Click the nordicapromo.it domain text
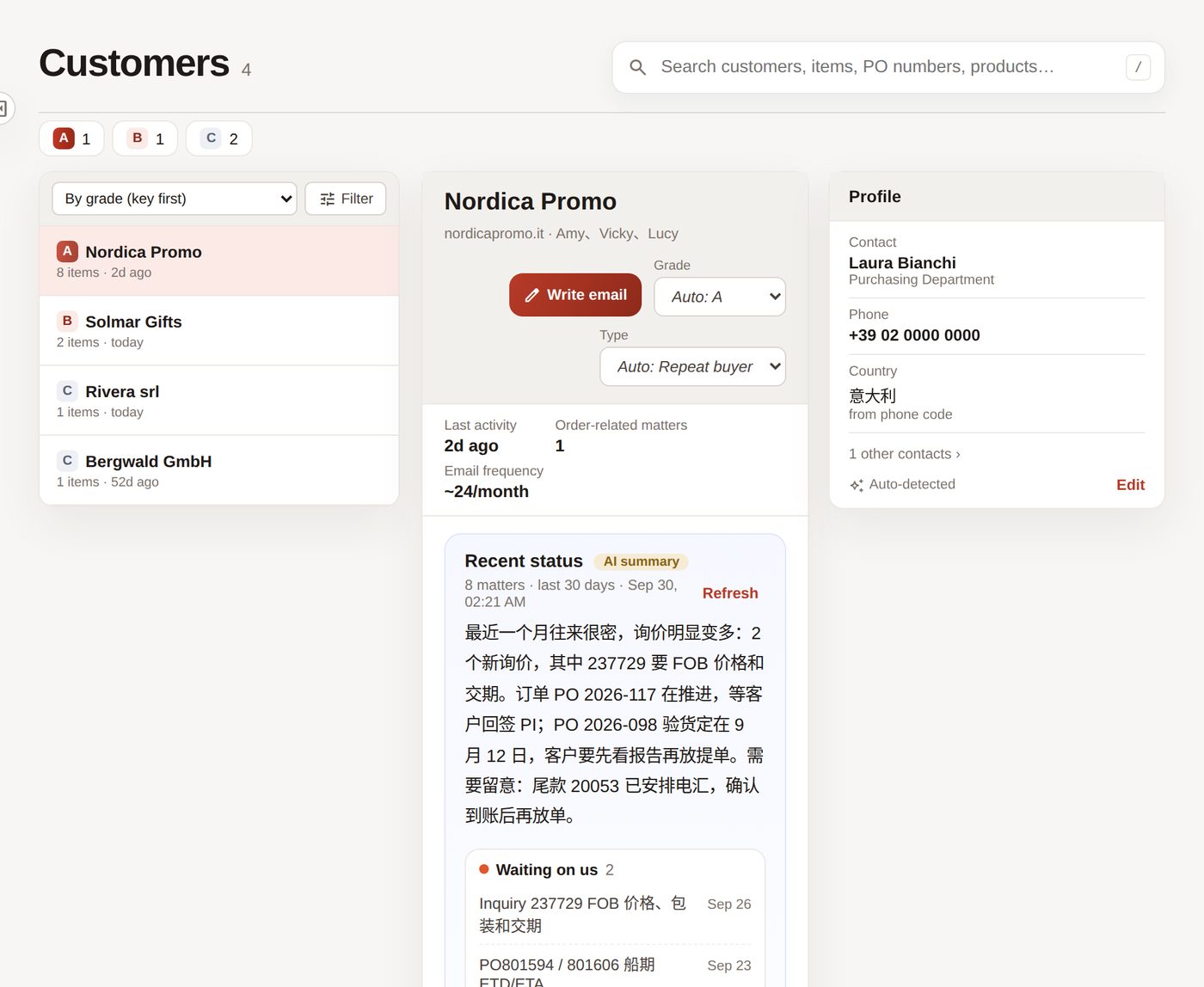Screen dimensions: 1204x987 [494, 234]
